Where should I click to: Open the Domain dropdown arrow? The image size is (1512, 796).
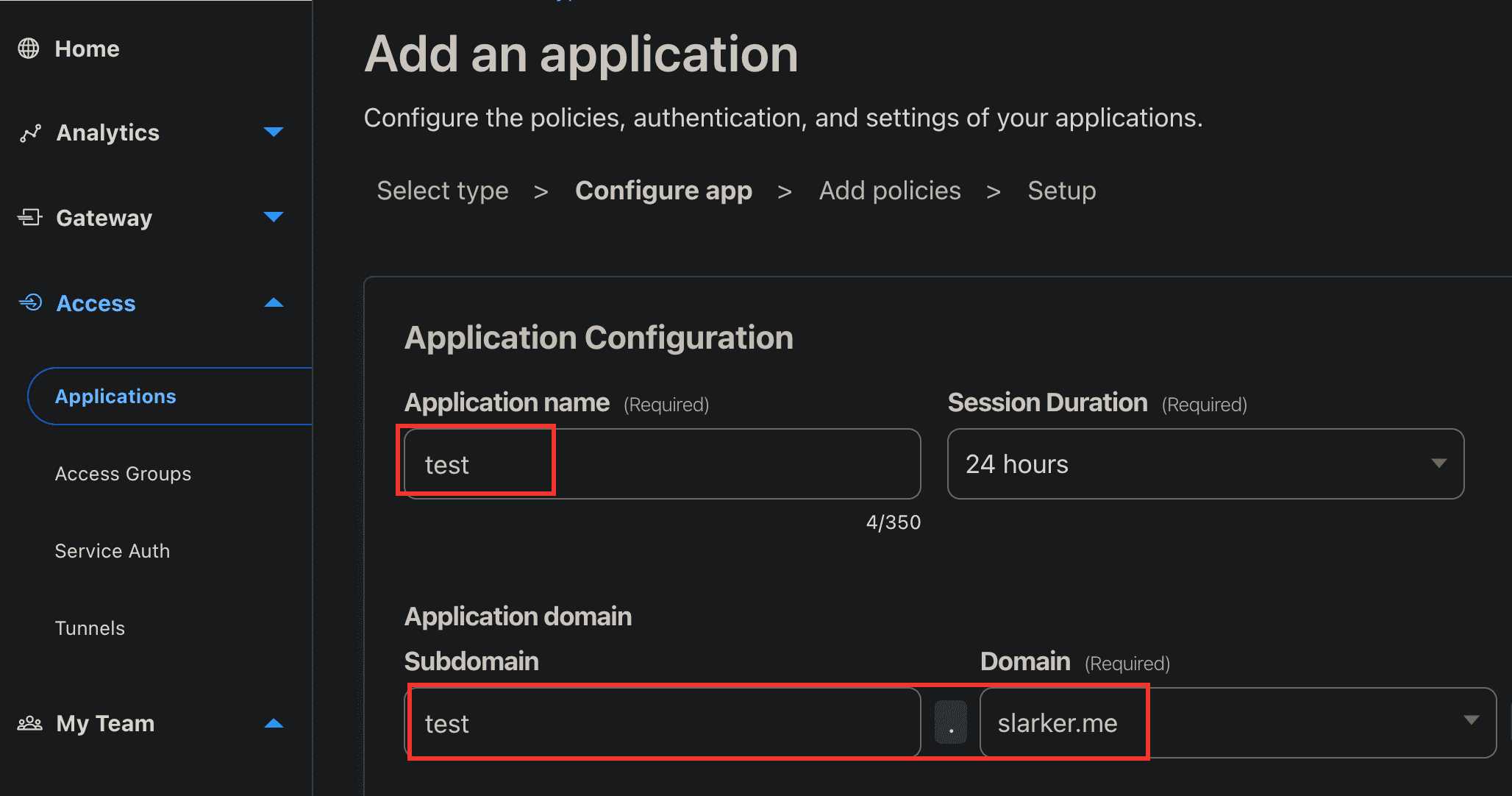point(1471,721)
